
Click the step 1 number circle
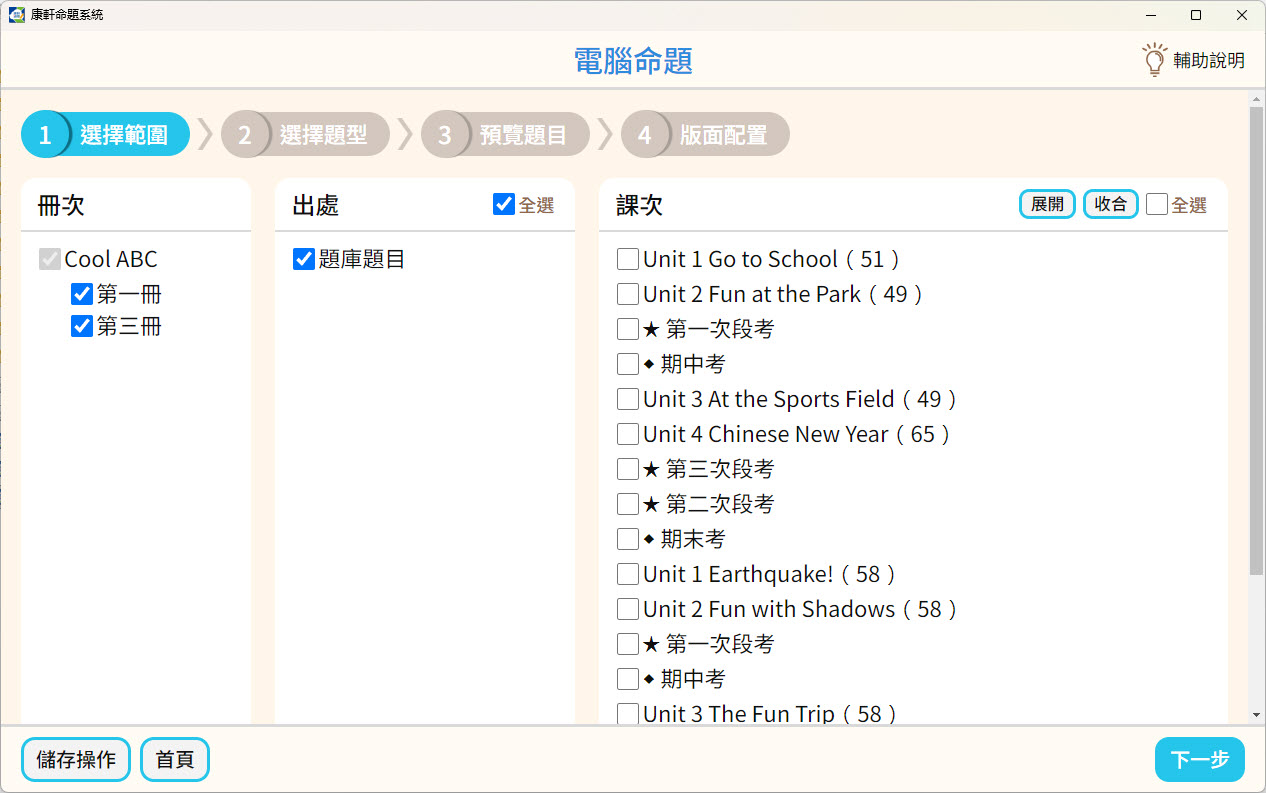pyautogui.click(x=45, y=135)
